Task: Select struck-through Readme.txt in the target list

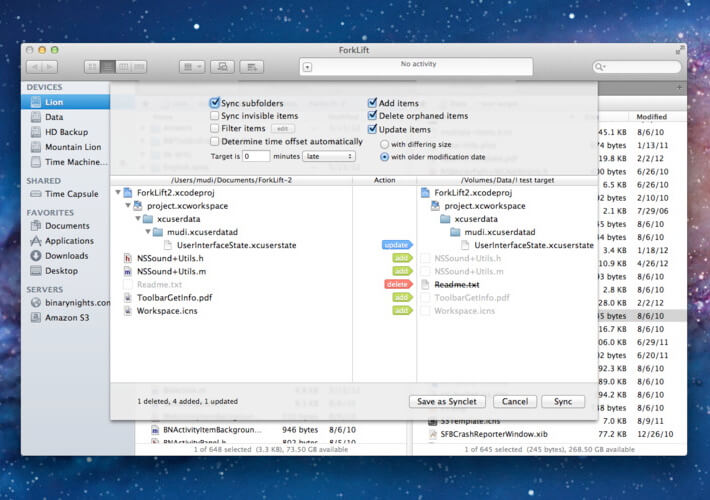Action: 456,284
